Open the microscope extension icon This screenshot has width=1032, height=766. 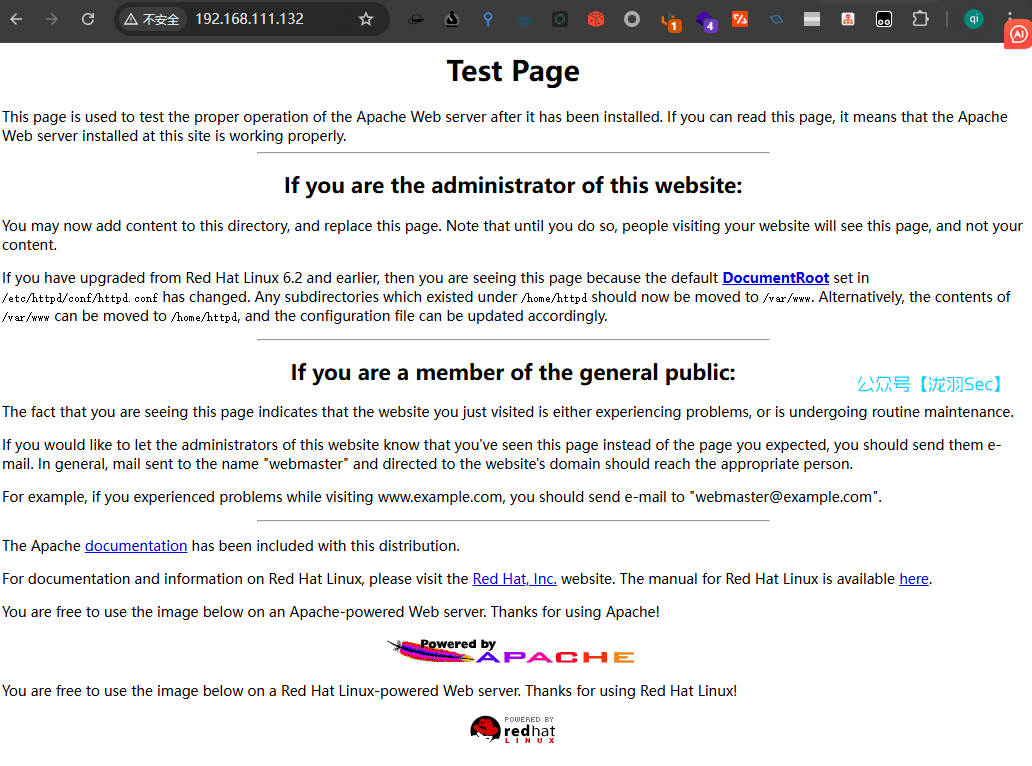click(452, 19)
